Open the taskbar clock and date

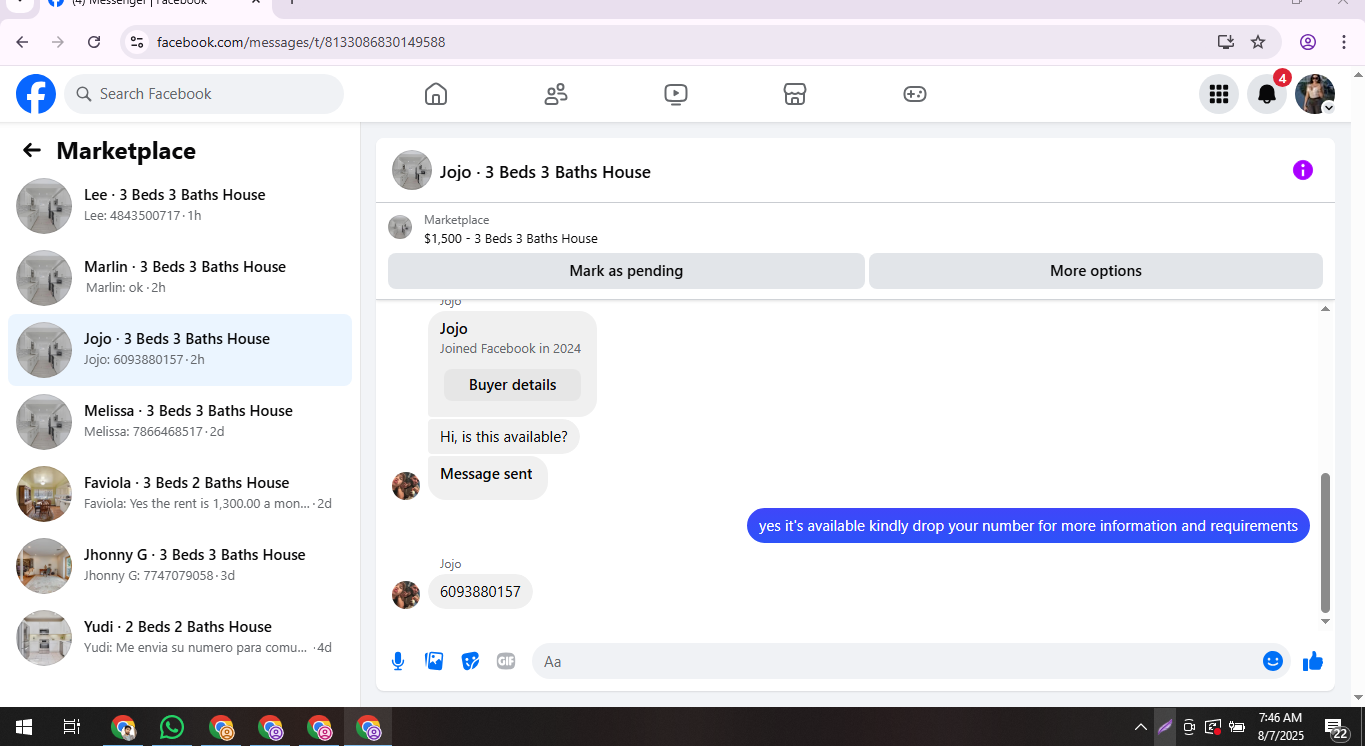[1280, 727]
